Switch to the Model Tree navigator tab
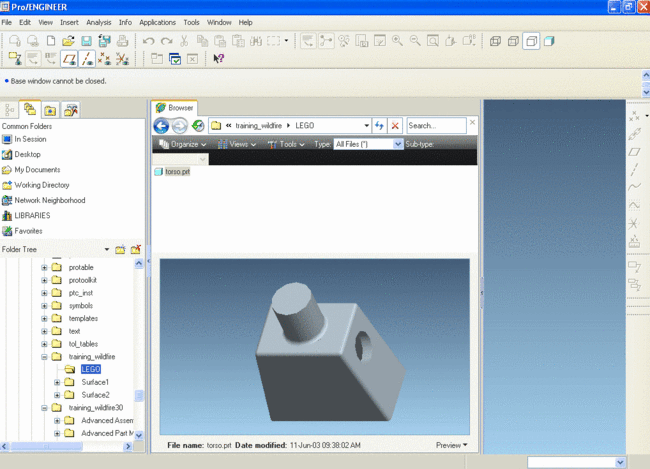The width and height of the screenshot is (650, 469). click(10, 110)
